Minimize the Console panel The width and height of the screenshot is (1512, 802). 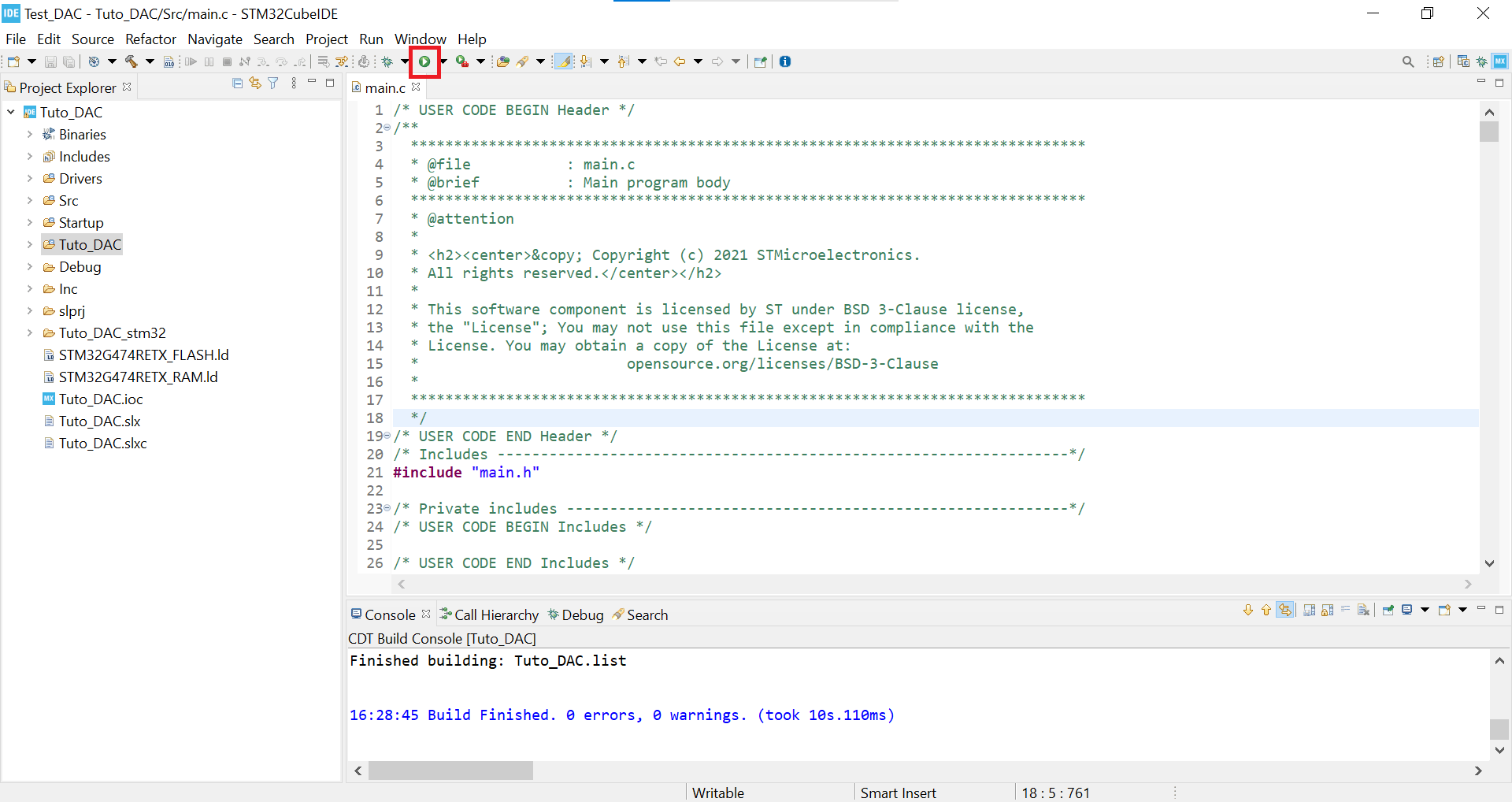[1480, 609]
